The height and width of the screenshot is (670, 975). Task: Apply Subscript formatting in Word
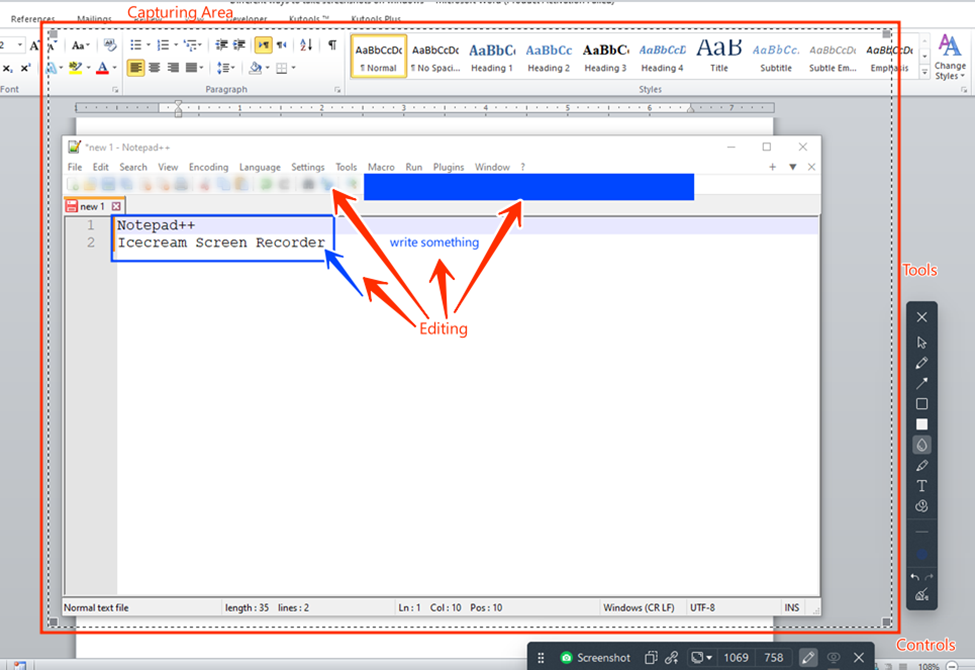(x=7, y=68)
